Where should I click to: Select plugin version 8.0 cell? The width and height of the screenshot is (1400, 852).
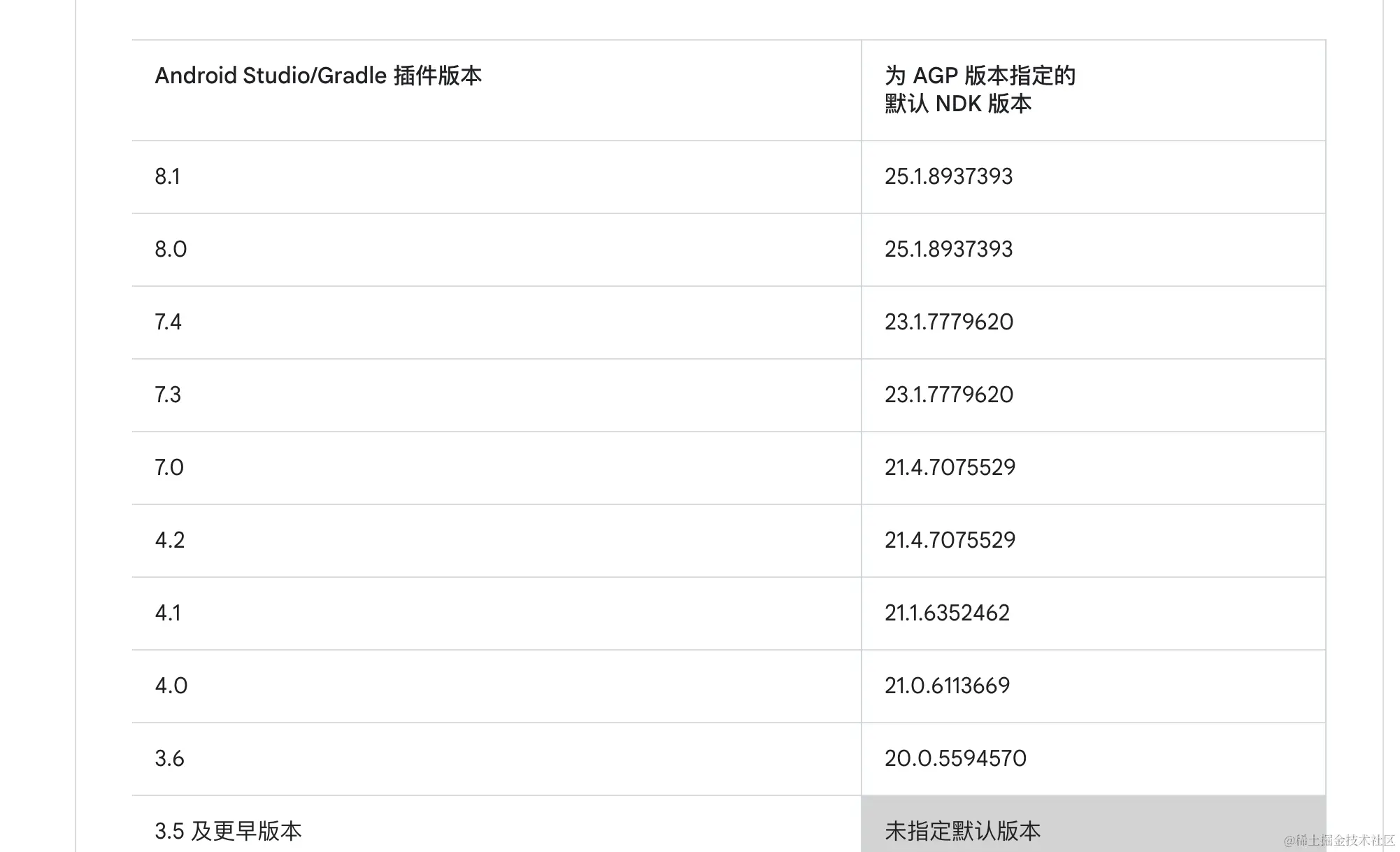(x=171, y=249)
